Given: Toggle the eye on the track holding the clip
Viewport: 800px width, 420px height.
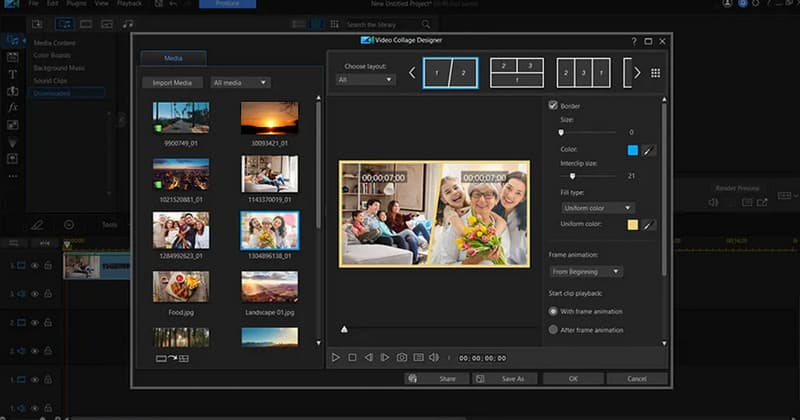Looking at the screenshot, I should coord(35,265).
